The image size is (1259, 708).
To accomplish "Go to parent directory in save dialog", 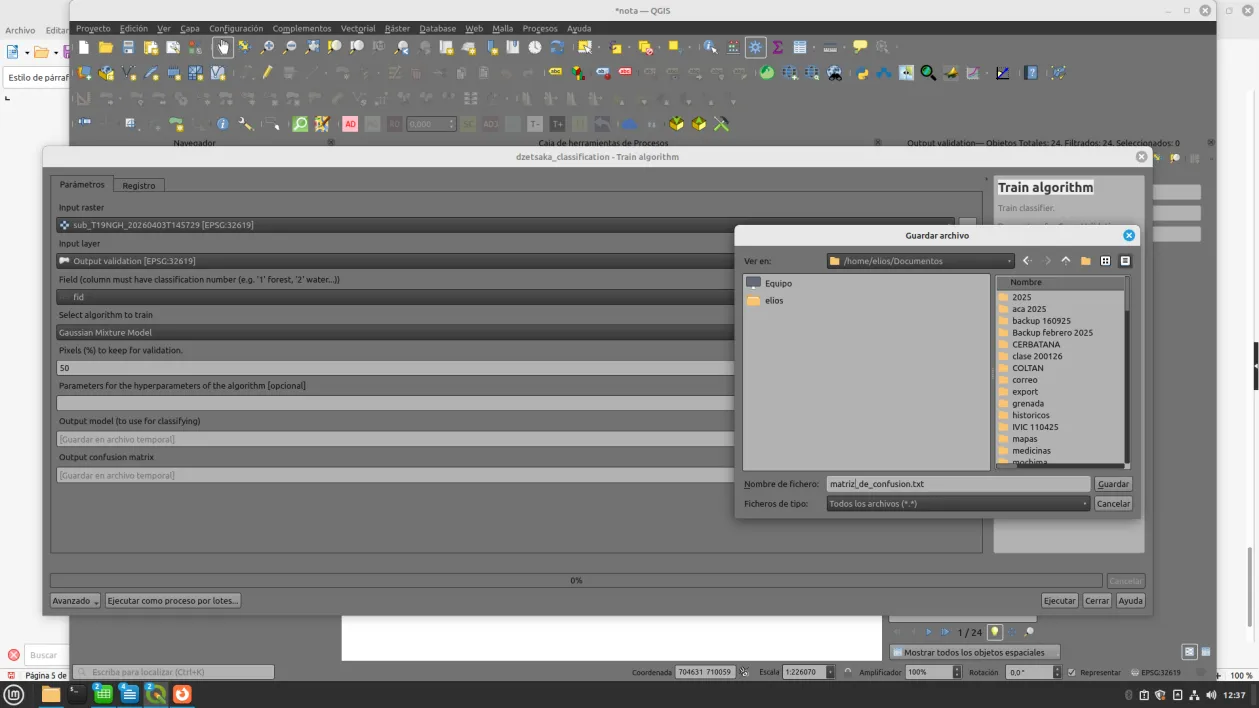I will pos(1066,261).
